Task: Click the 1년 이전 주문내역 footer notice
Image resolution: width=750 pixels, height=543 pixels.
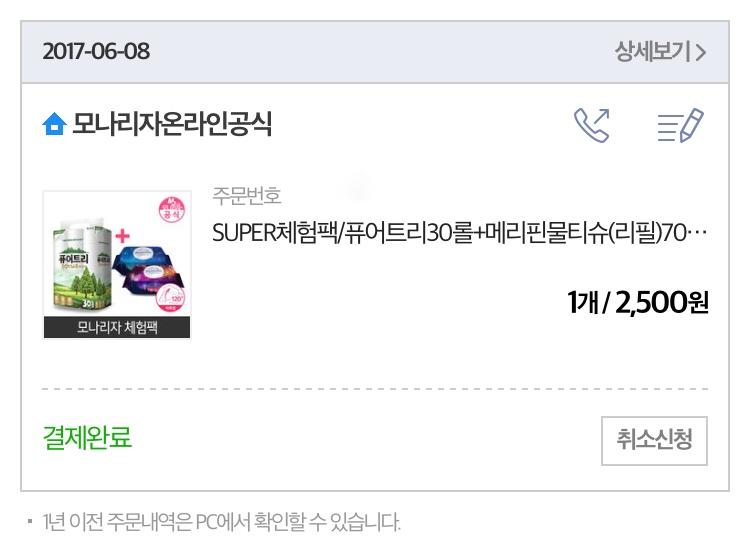Action: click(221, 522)
